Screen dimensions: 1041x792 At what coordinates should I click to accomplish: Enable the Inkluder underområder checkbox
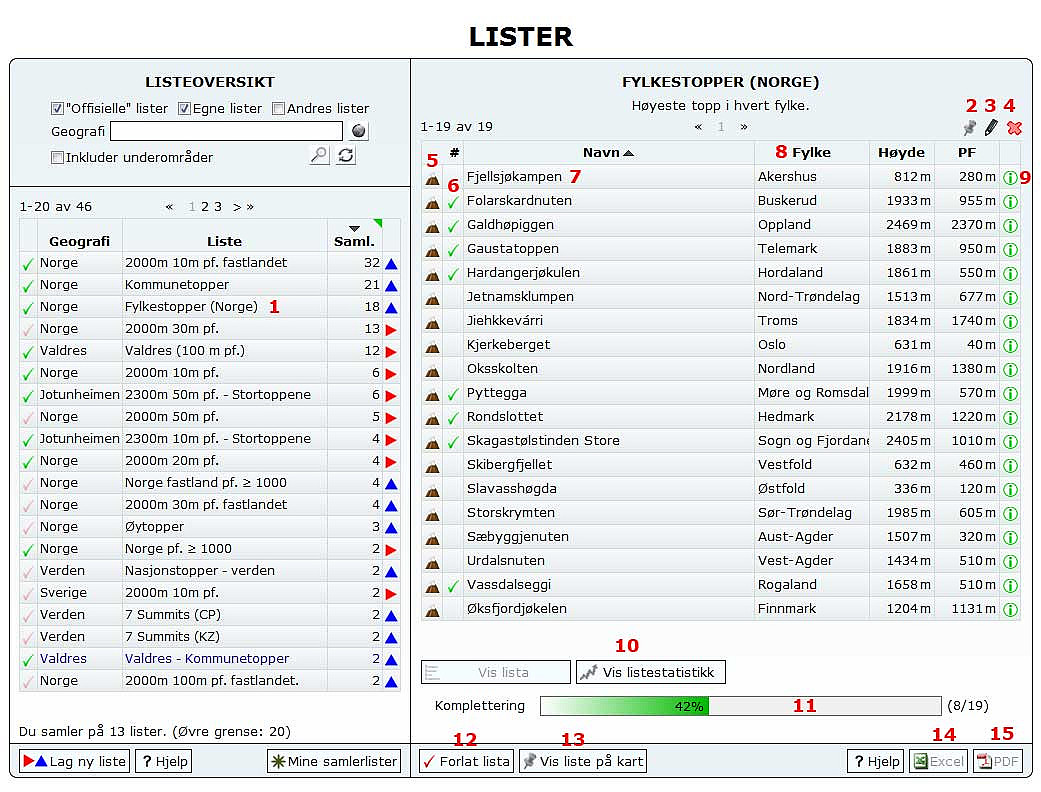[x=57, y=157]
